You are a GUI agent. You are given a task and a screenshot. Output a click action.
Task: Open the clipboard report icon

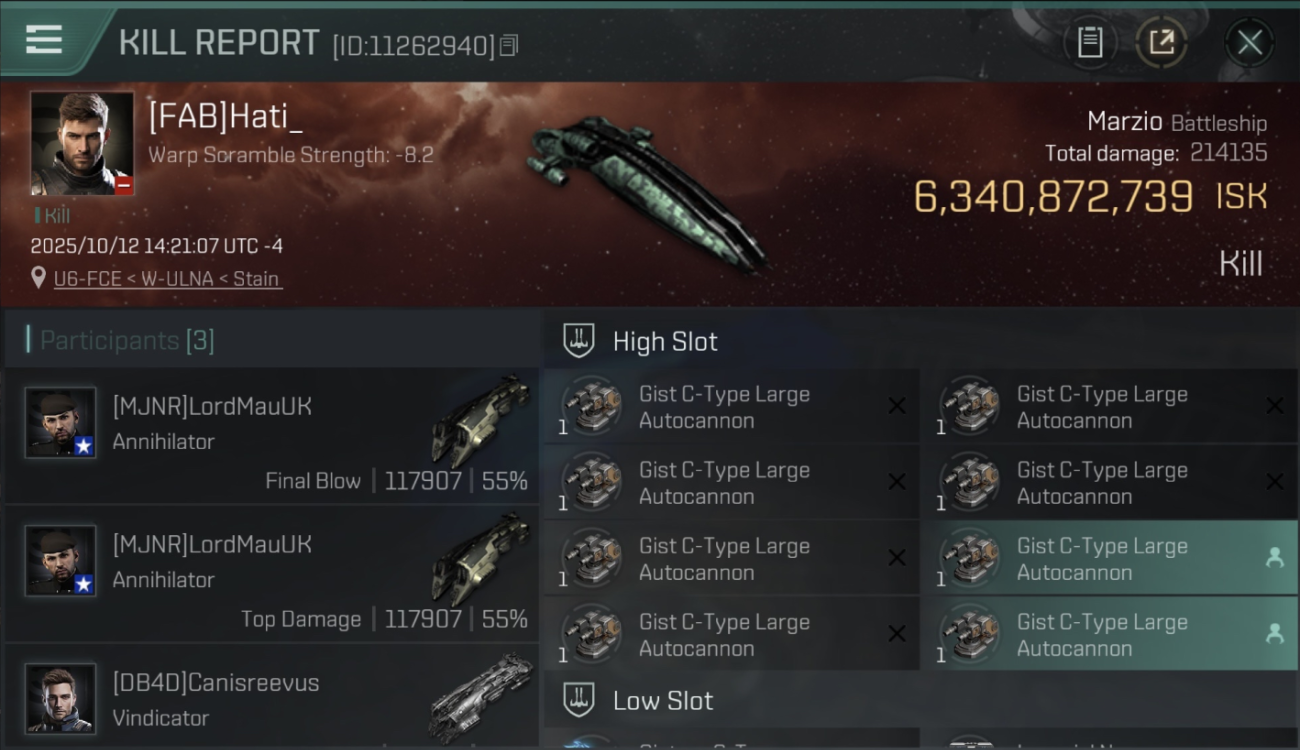coord(1090,43)
